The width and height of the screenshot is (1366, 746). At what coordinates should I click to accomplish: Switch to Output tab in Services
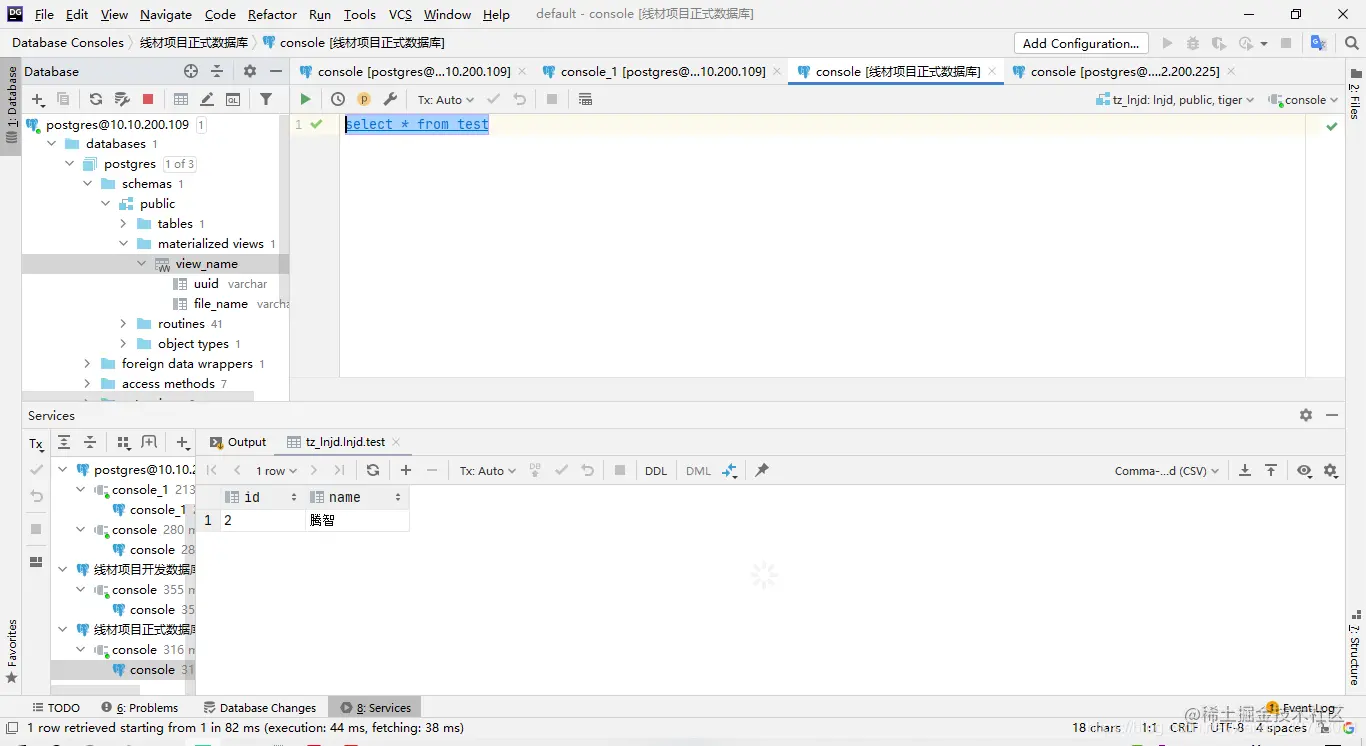pyautogui.click(x=238, y=442)
